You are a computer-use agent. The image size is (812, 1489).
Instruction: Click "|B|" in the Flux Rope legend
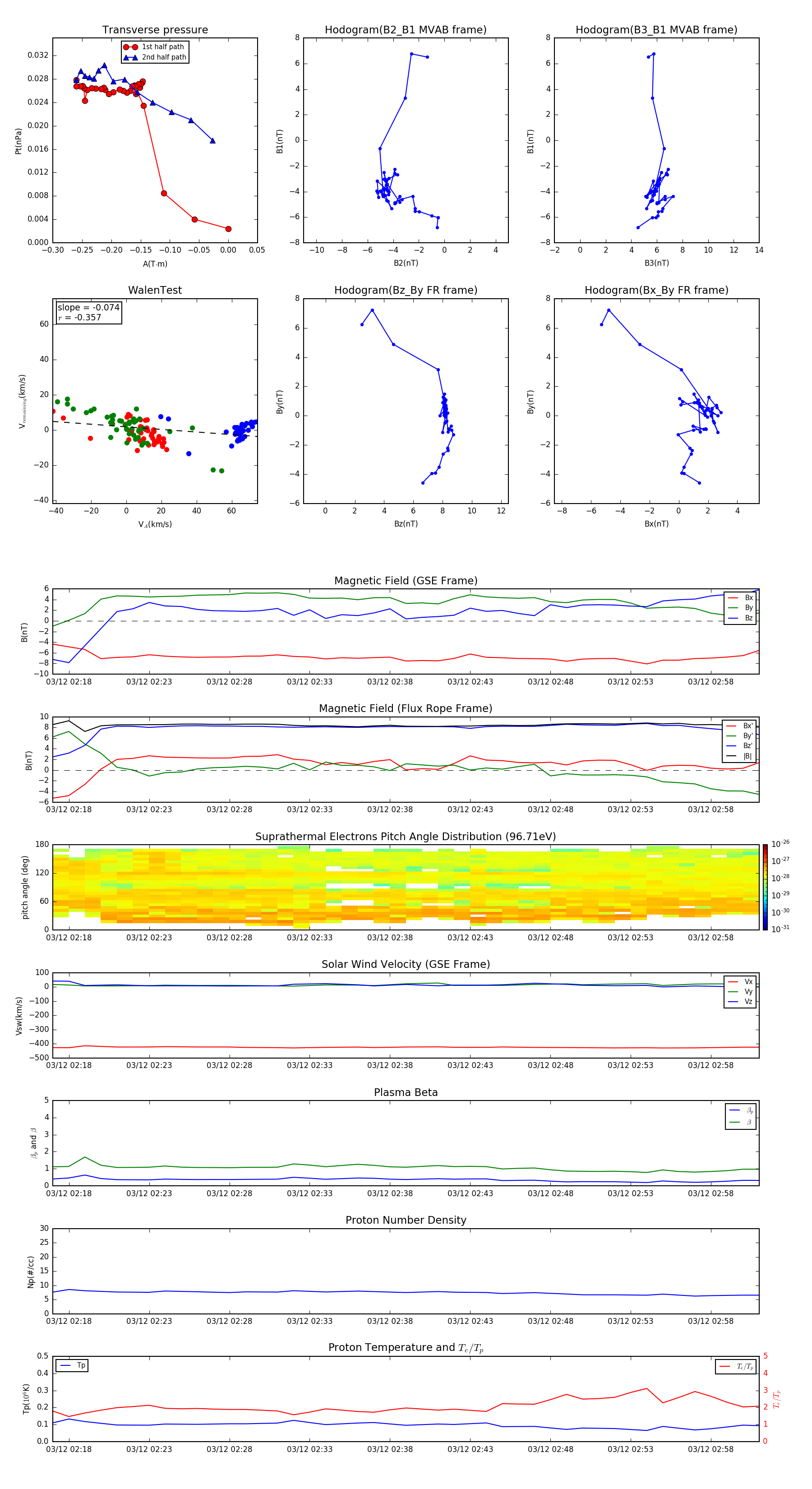point(740,756)
